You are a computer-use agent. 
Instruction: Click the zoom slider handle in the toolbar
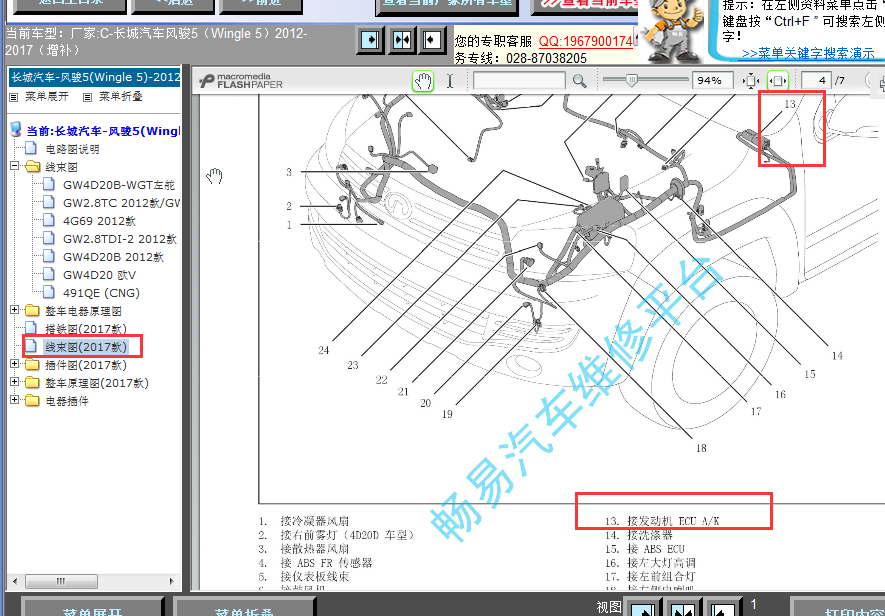point(631,81)
